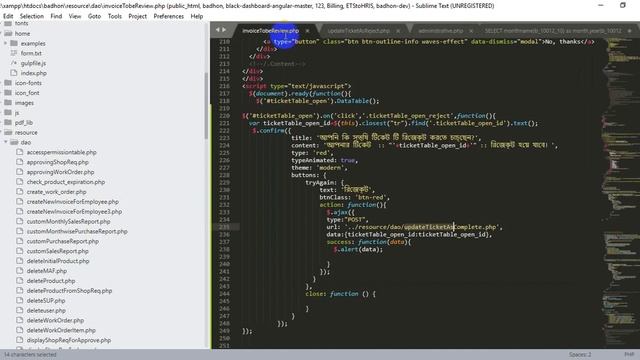Click the images folder icon
The image size is (640, 360).
coord(8,102)
